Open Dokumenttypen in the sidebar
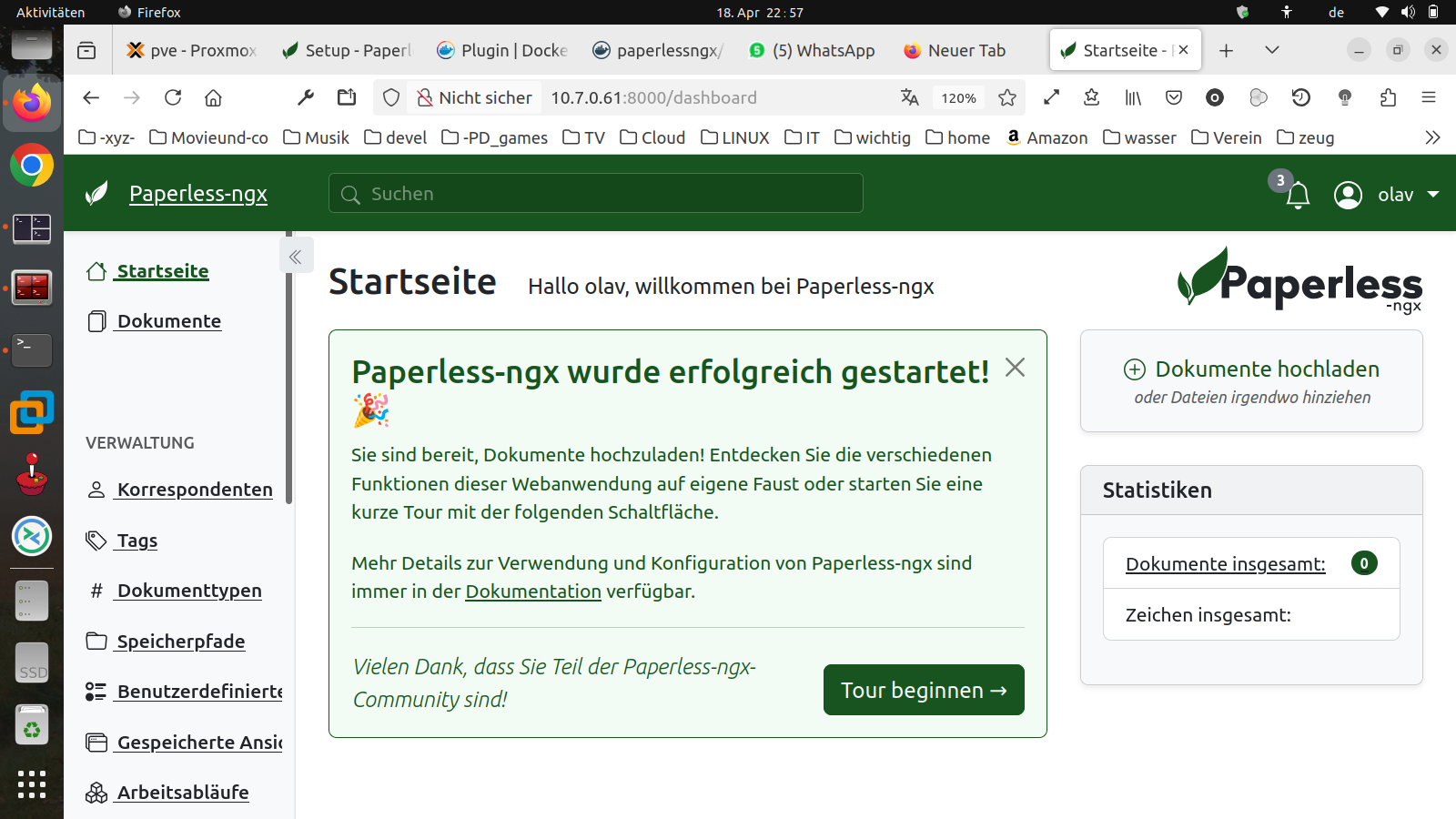 (175, 591)
